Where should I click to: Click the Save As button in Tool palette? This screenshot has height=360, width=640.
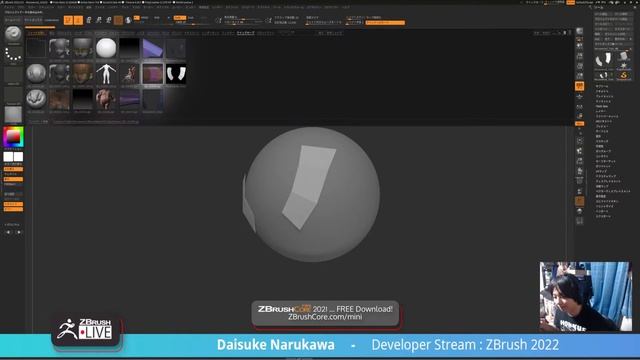click(x=623, y=14)
